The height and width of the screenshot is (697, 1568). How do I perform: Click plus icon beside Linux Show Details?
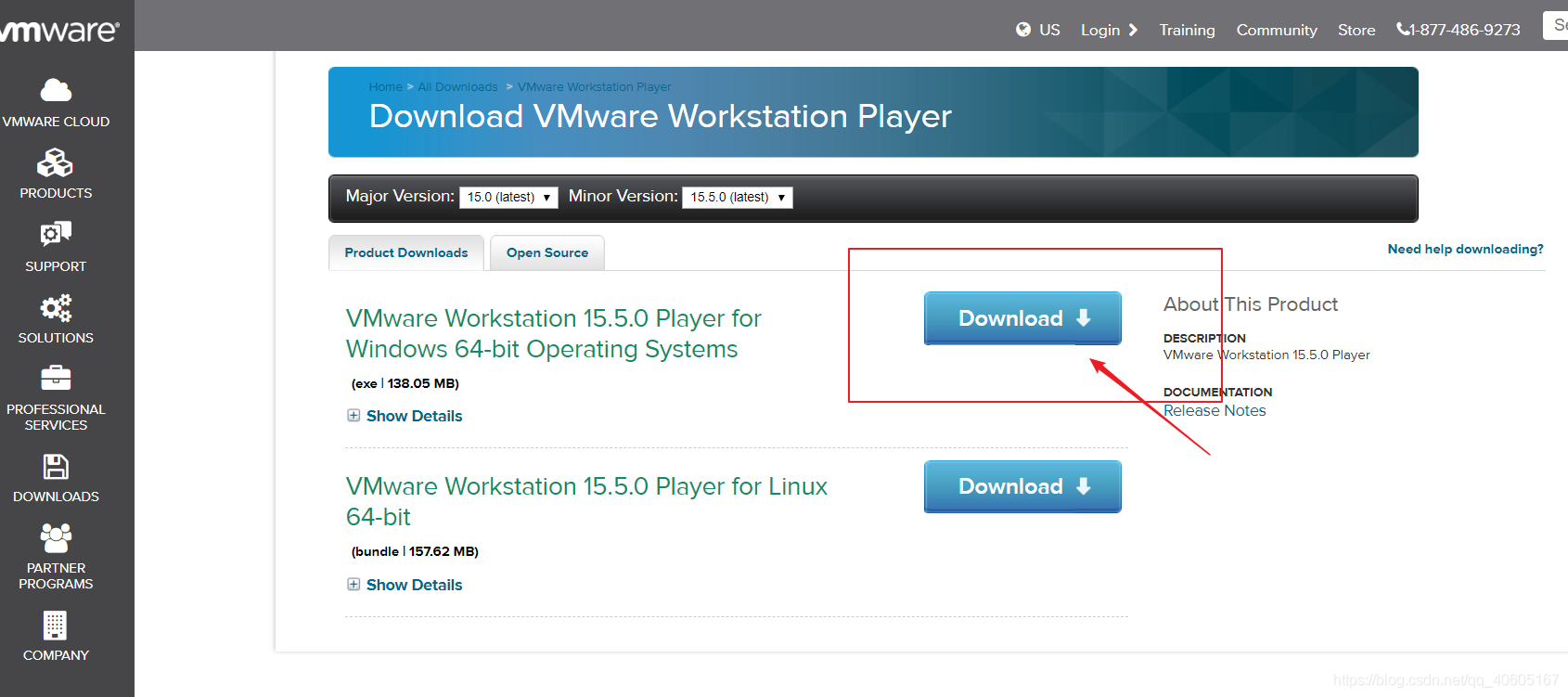point(353,584)
